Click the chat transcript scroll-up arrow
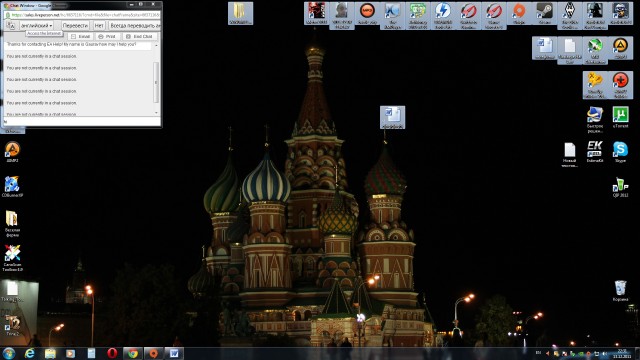Viewport: 640px width, 360px height. coord(156,45)
